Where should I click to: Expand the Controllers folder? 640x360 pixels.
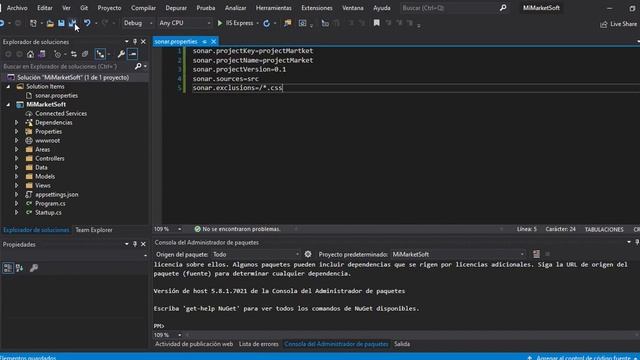pyautogui.click(x=17, y=158)
